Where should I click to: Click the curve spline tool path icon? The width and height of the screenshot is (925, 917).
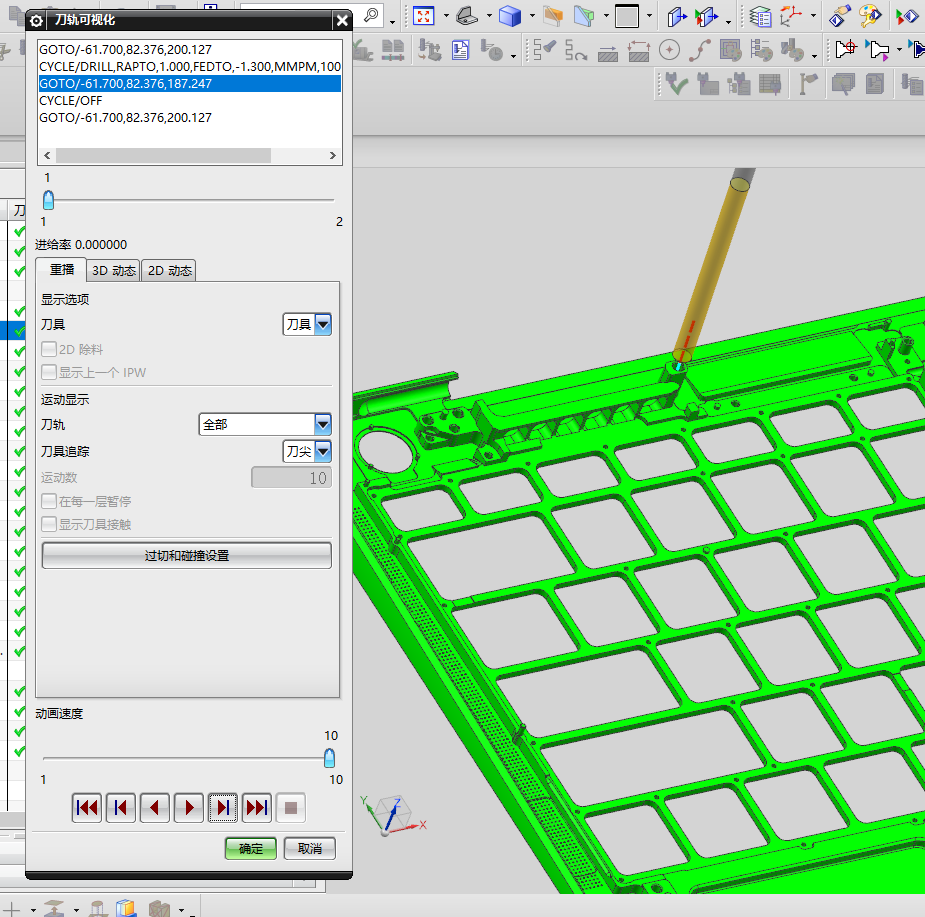[x=699, y=50]
